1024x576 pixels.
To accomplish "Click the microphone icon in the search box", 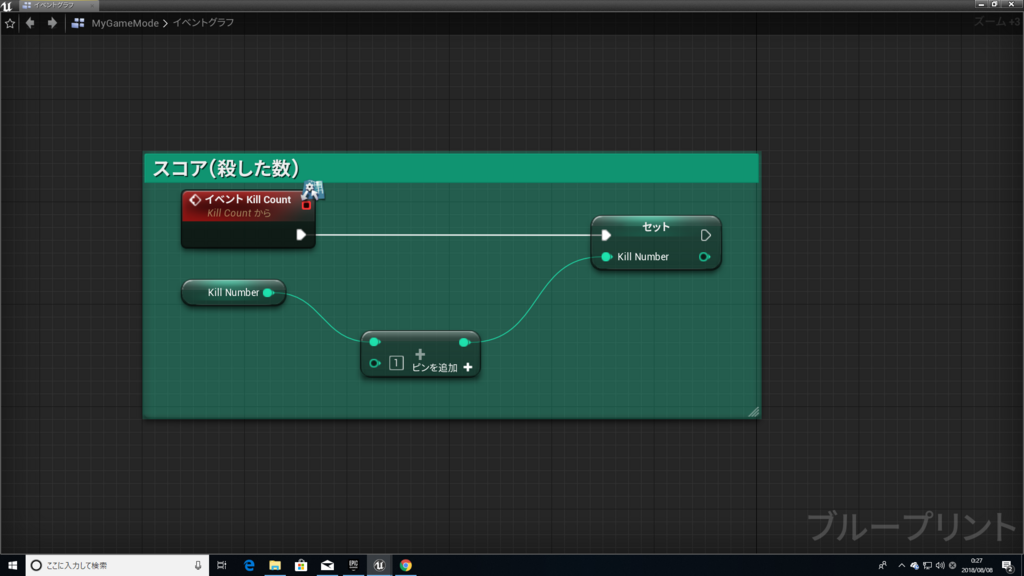I will 198,566.
